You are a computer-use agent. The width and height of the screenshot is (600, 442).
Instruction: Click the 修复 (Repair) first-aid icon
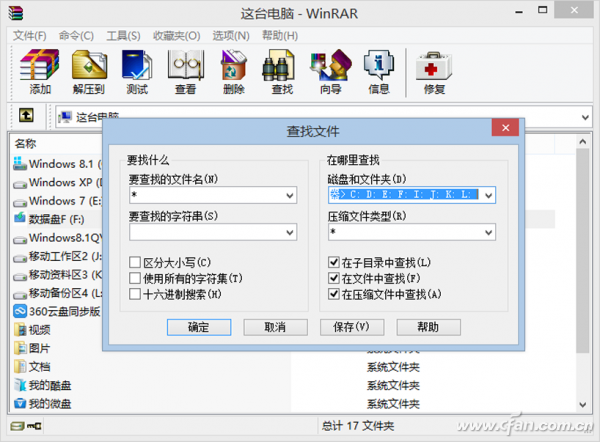pyautogui.click(x=434, y=66)
